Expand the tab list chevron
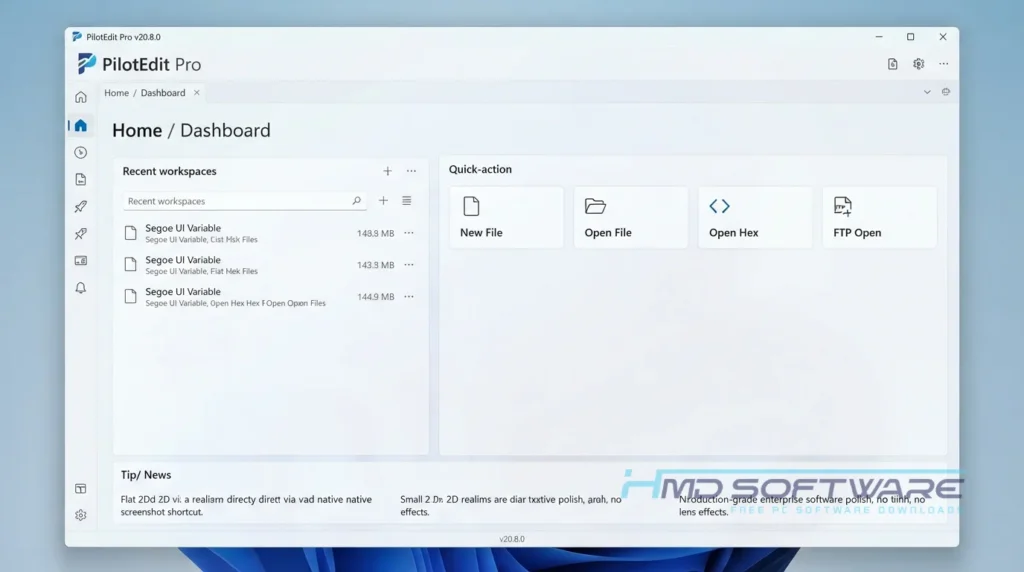The width and height of the screenshot is (1024, 572). (927, 92)
